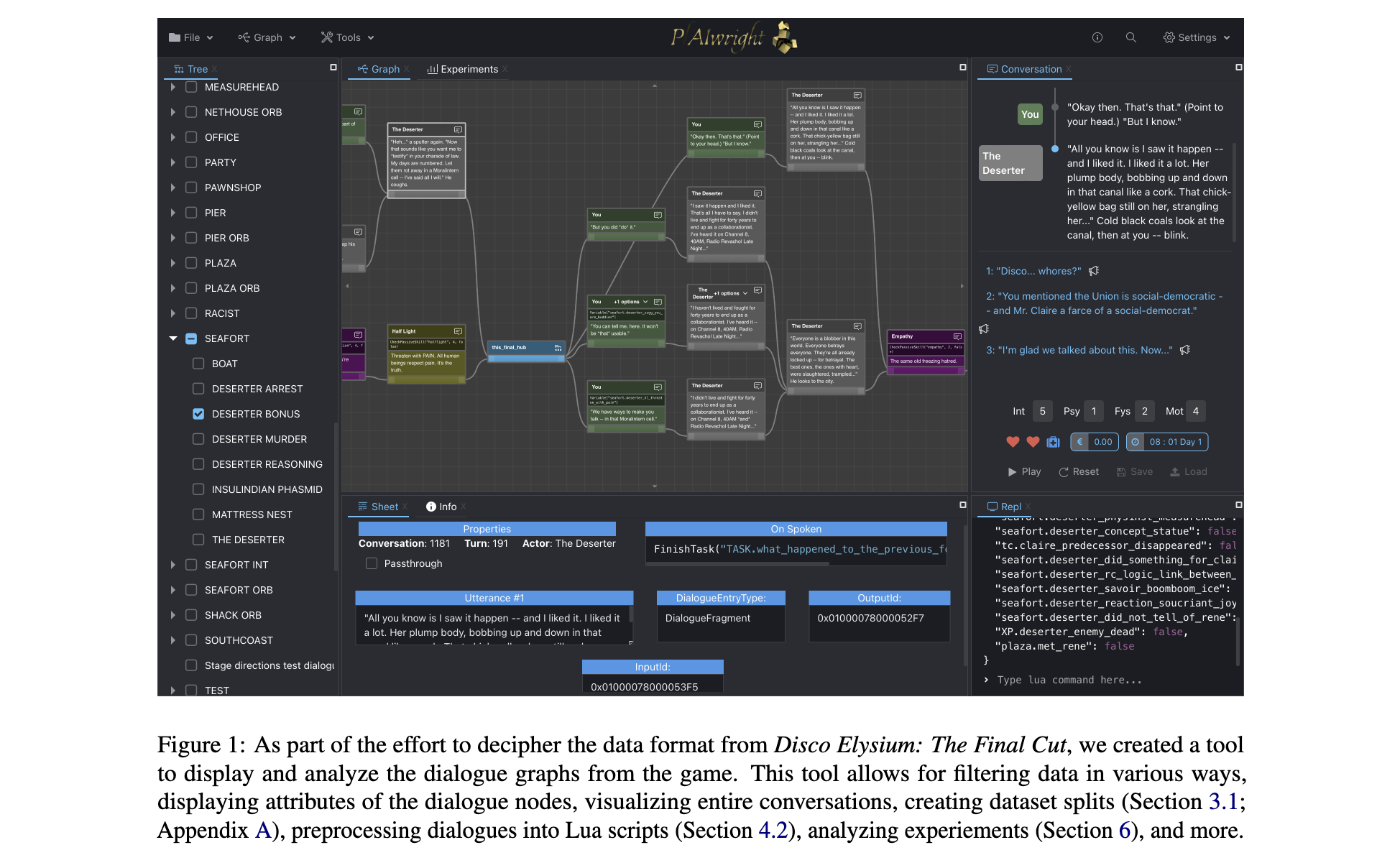Image resolution: width=1400 pixels, height=868 pixels.
Task: Open the File menu
Action: [x=191, y=37]
